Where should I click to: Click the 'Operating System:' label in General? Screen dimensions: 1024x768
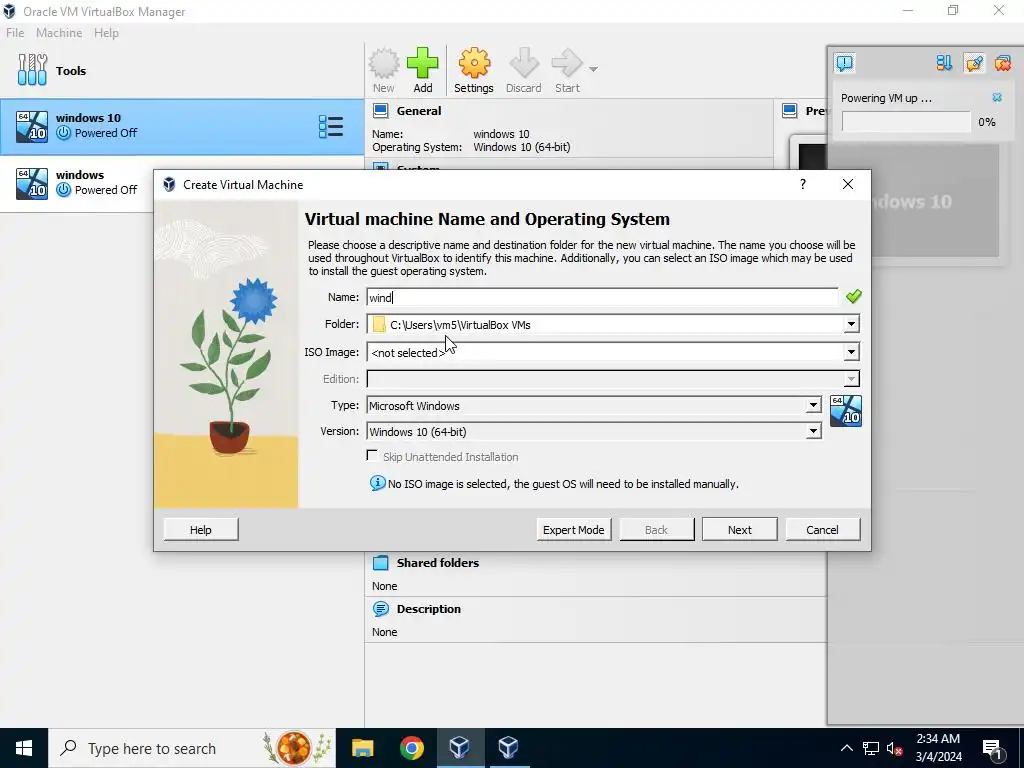click(417, 147)
